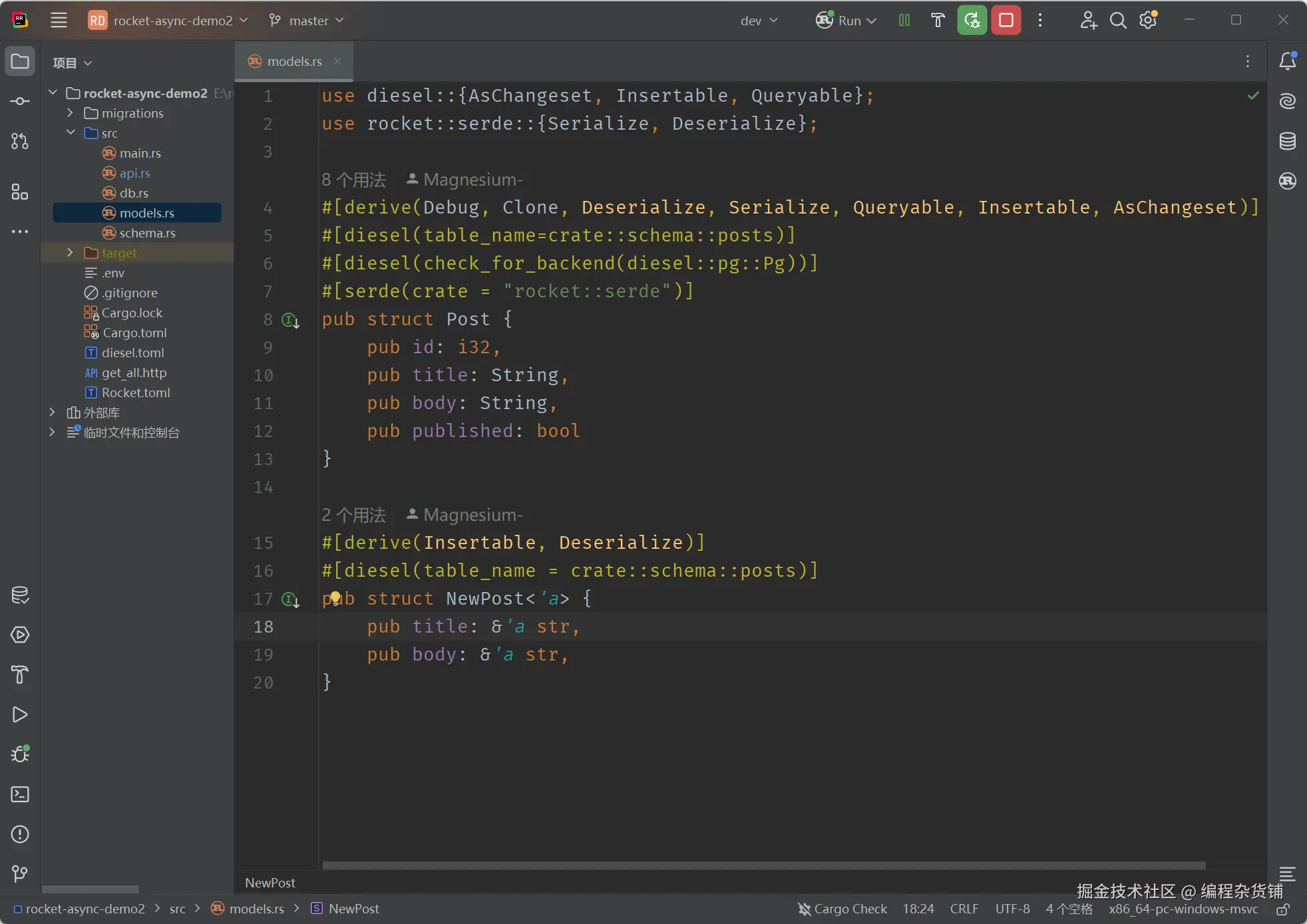Screen dimensions: 1307x924
Task: Click the editor horizontal scrollbar
Action: point(763,865)
